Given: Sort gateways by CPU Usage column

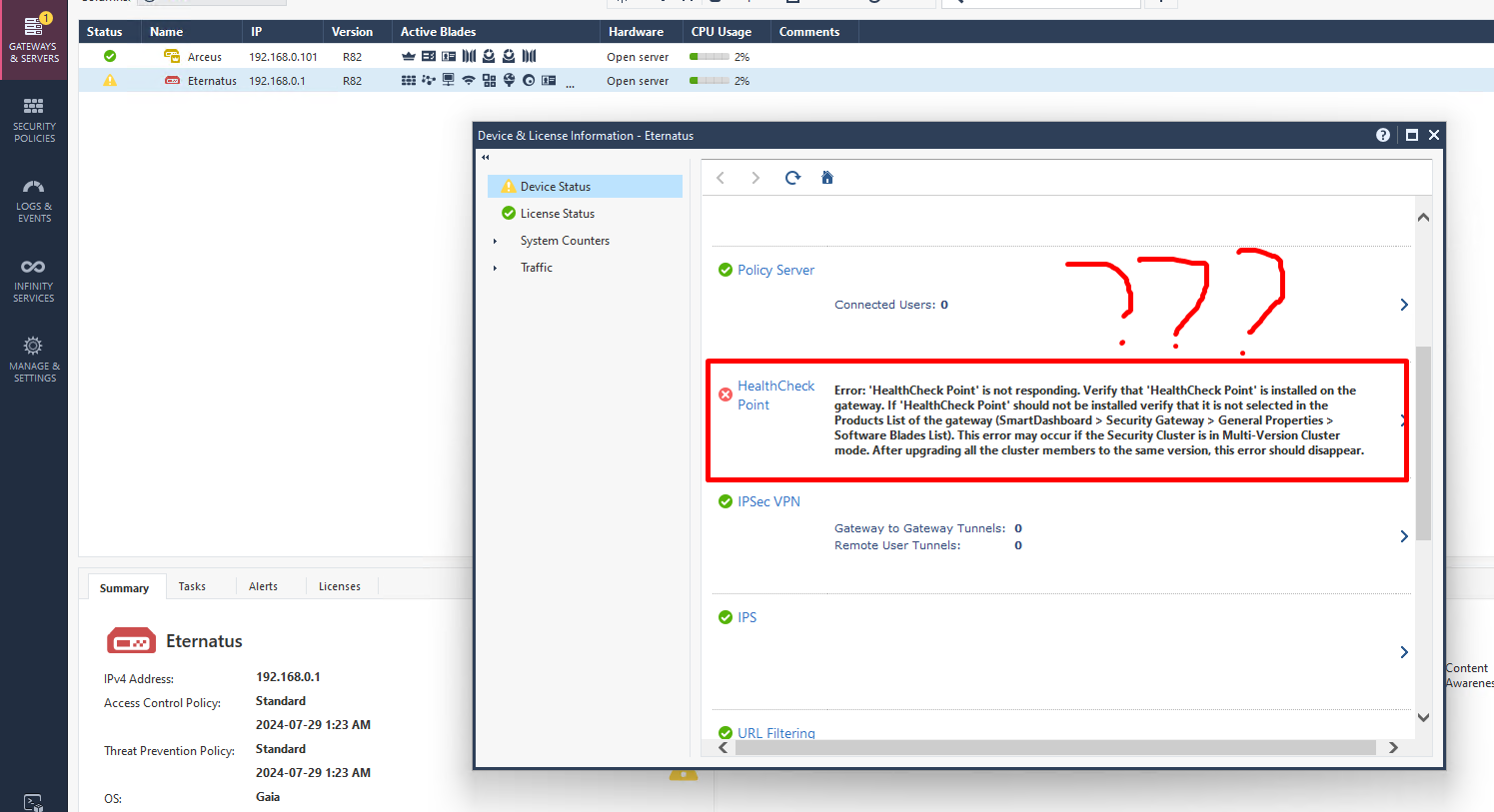Looking at the screenshot, I should click(721, 32).
